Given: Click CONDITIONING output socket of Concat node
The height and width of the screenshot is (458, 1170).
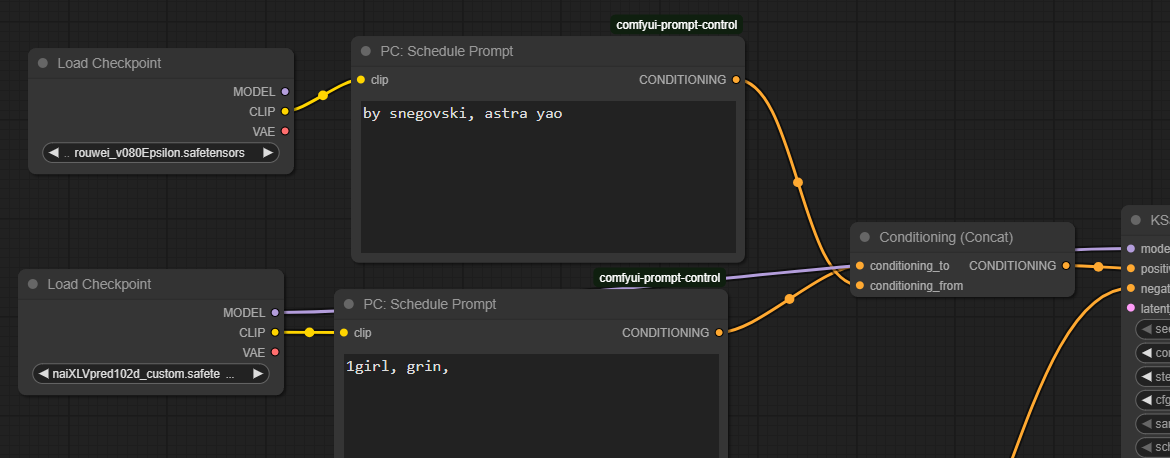Looking at the screenshot, I should 1066,266.
